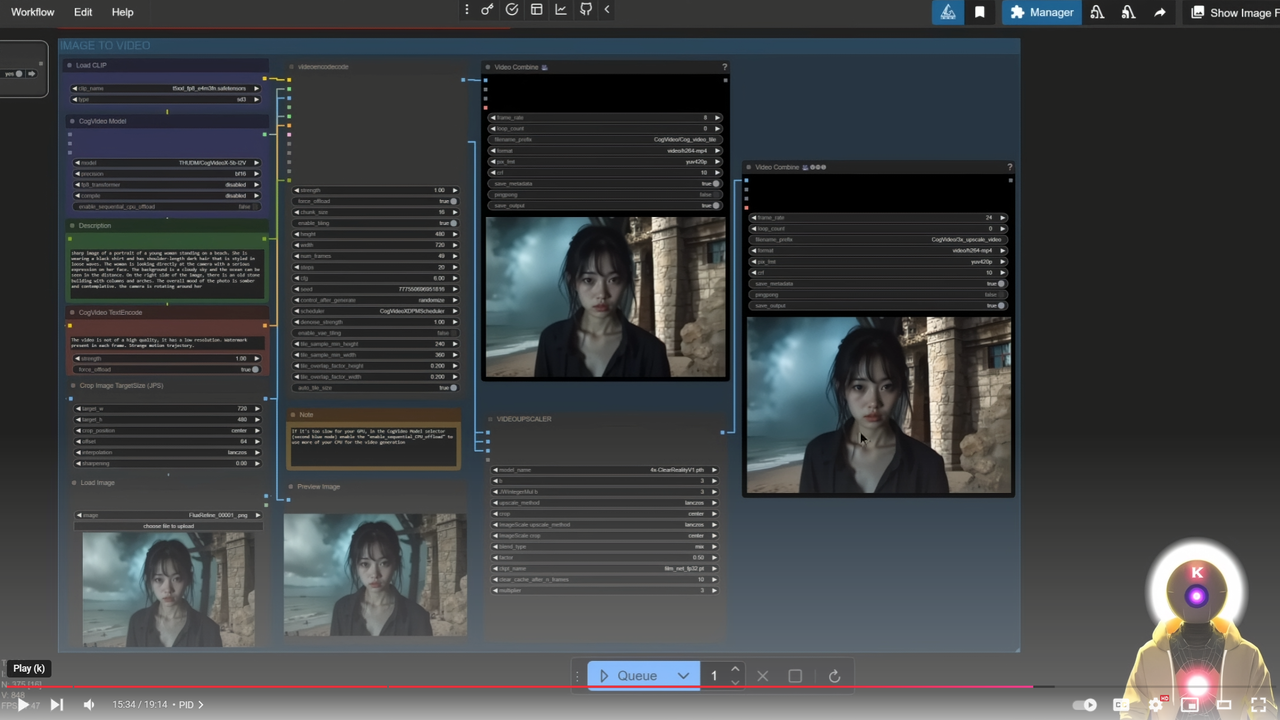Open the scheduler dropdown
The image size is (1280, 720).
pos(376,311)
